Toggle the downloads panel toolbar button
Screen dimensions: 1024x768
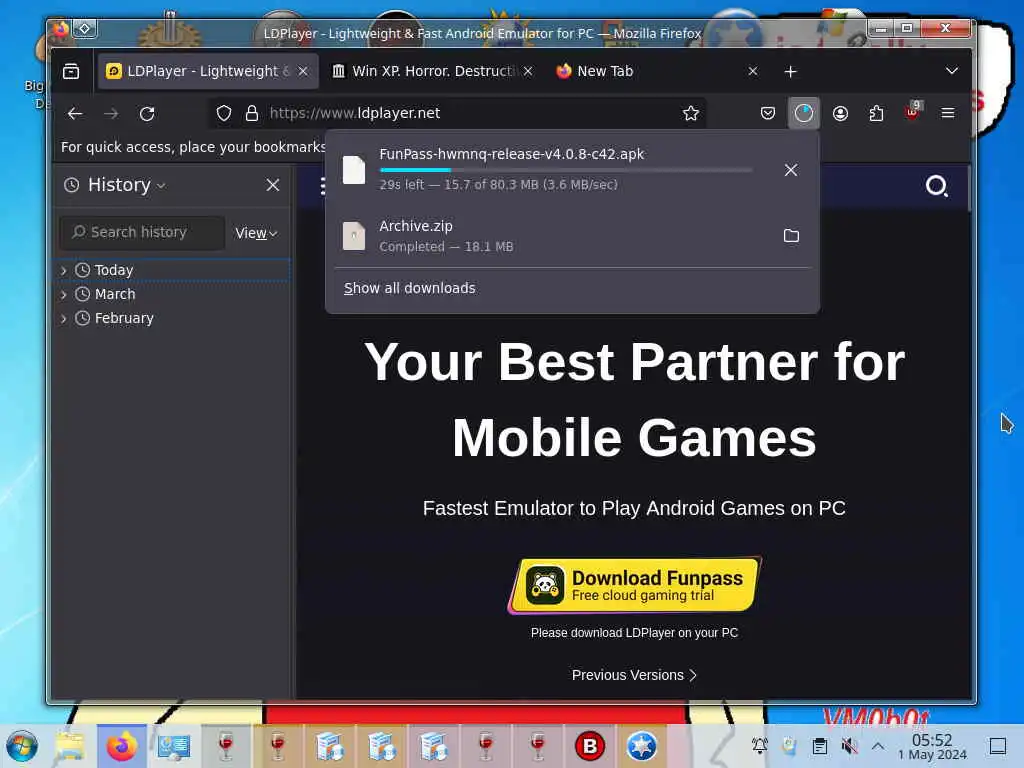click(804, 114)
